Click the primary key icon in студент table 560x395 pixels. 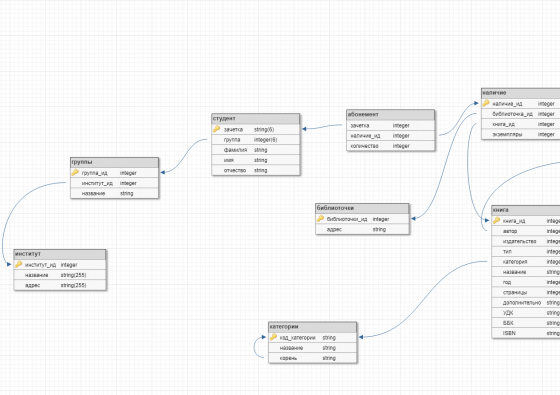coord(216,129)
